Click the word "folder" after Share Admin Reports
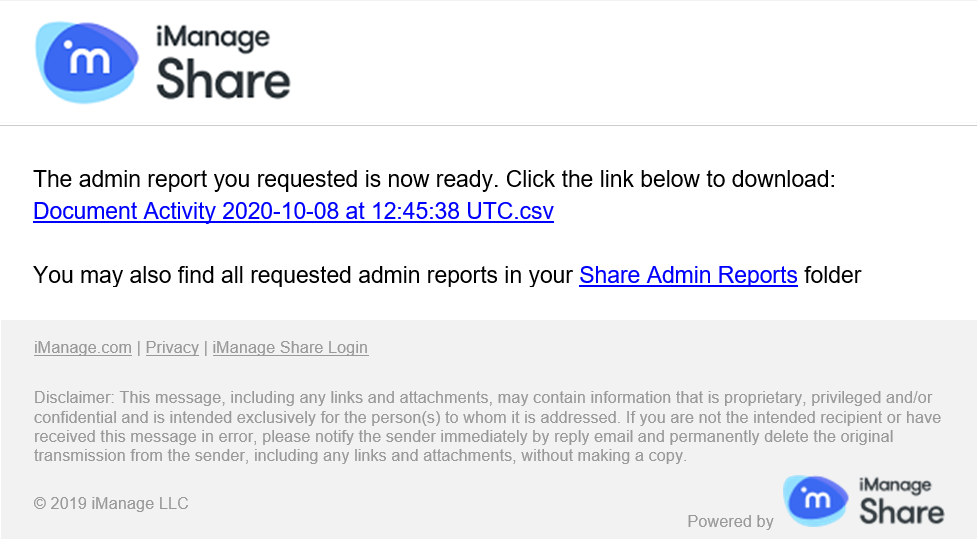The width and height of the screenshot is (977, 540). pyautogui.click(x=832, y=275)
